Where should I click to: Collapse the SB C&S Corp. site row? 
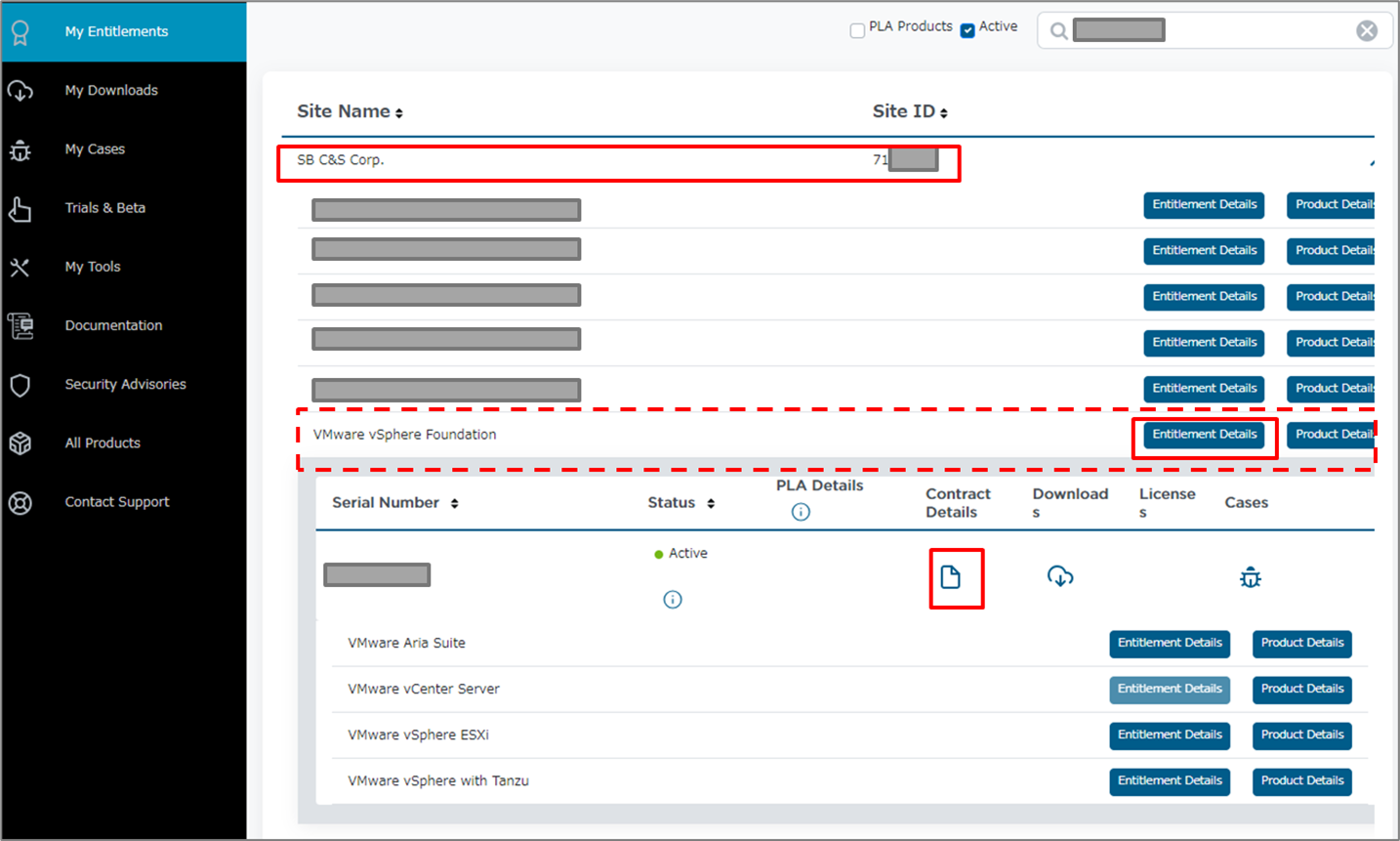pyautogui.click(x=1371, y=162)
